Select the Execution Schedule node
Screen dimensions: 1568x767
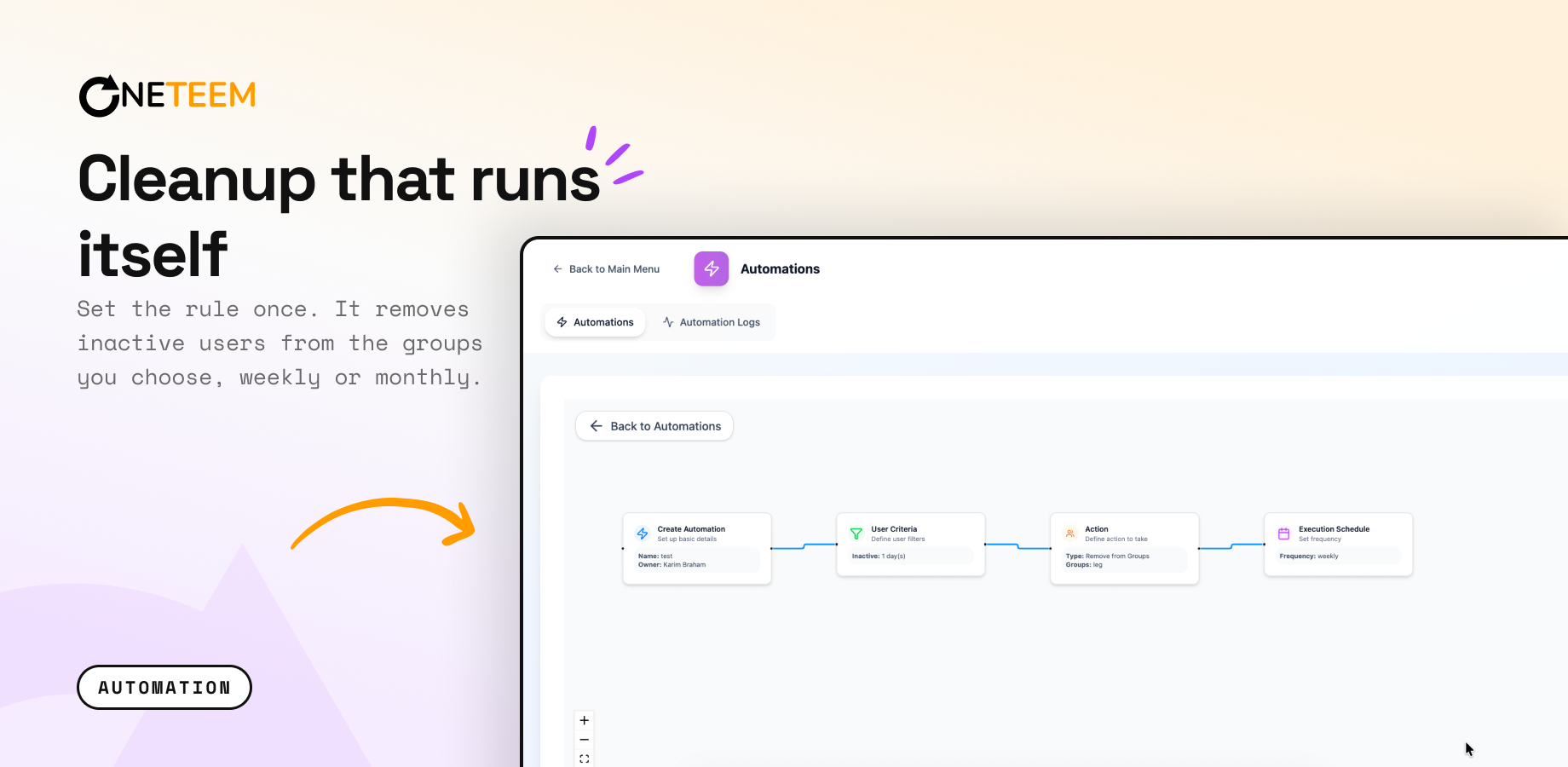pyautogui.click(x=1339, y=545)
